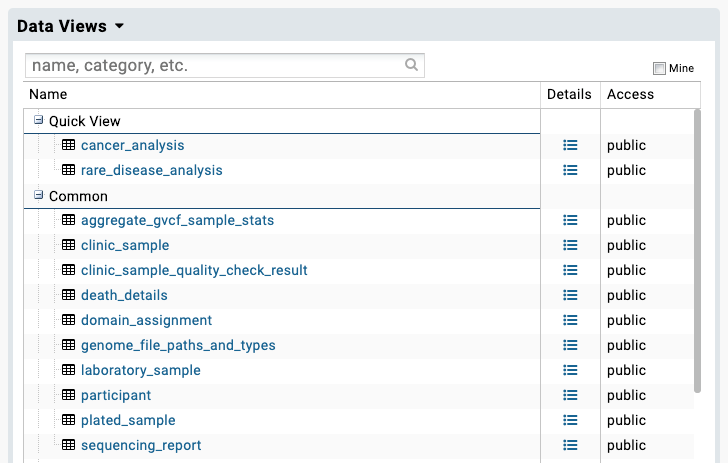Click details icon for domain_assignment

pos(570,320)
